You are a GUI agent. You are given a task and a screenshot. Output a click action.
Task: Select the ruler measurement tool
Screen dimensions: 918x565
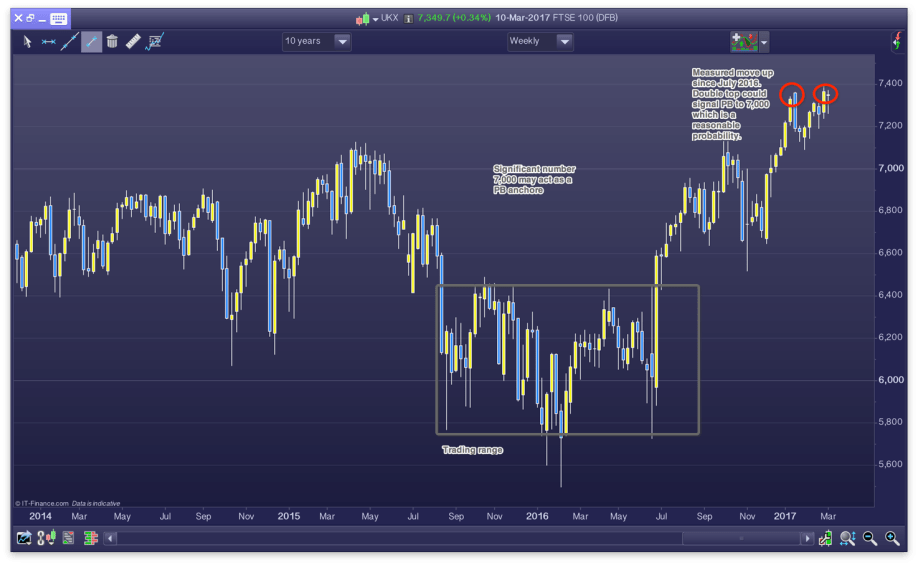[133, 41]
